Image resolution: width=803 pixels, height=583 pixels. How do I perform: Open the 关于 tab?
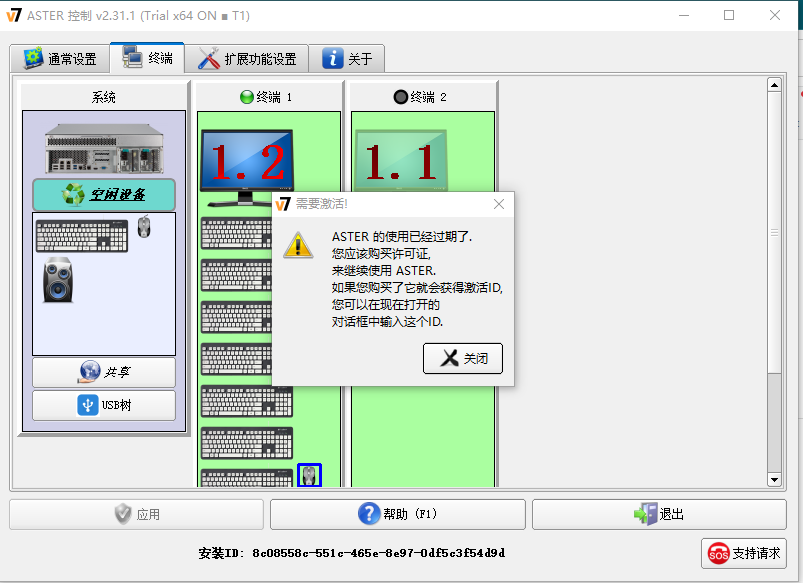[x=347, y=58]
